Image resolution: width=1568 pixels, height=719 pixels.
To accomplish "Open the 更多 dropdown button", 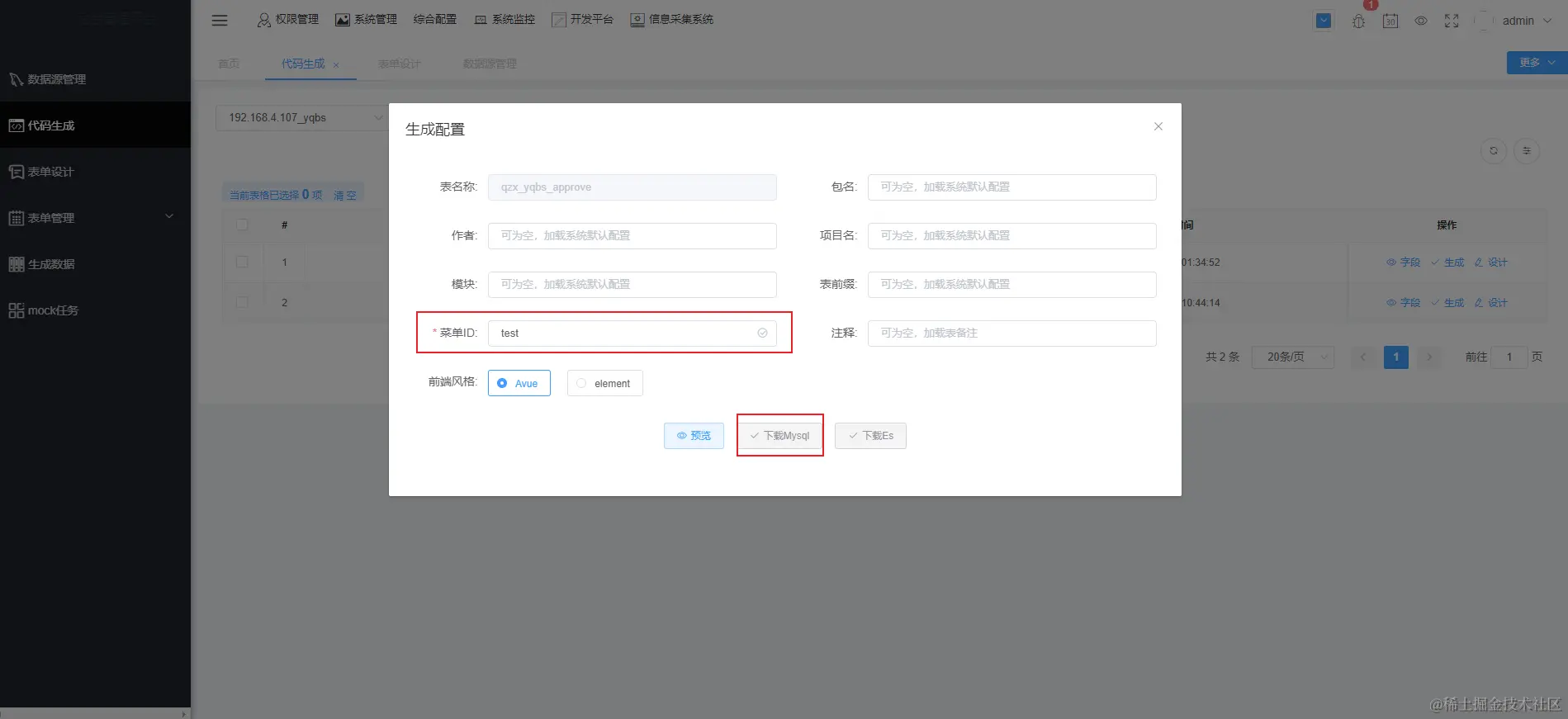I will 1537,63.
